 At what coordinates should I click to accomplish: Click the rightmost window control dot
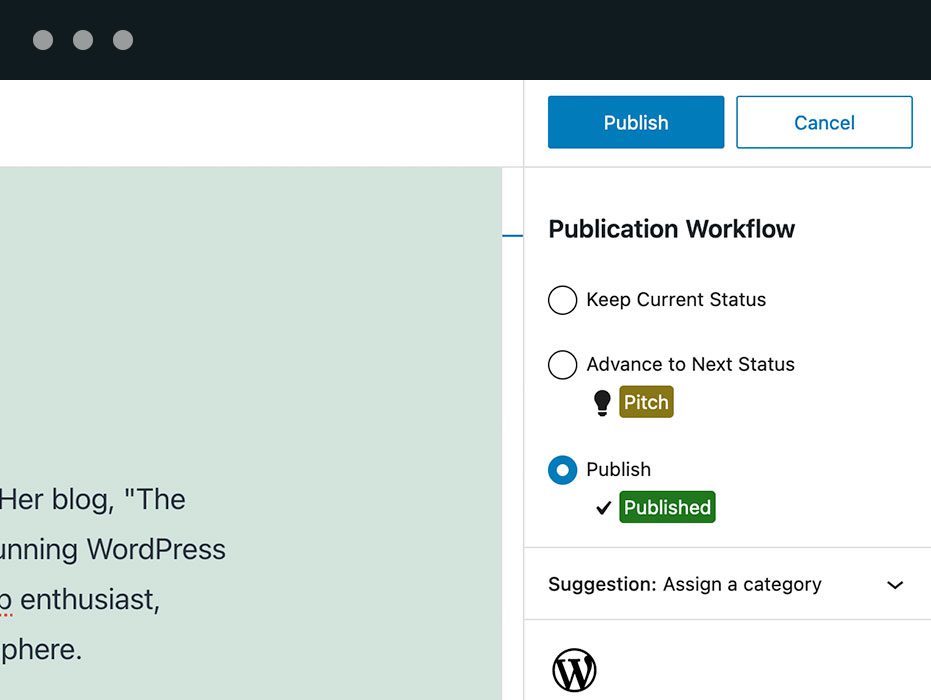click(x=122, y=40)
